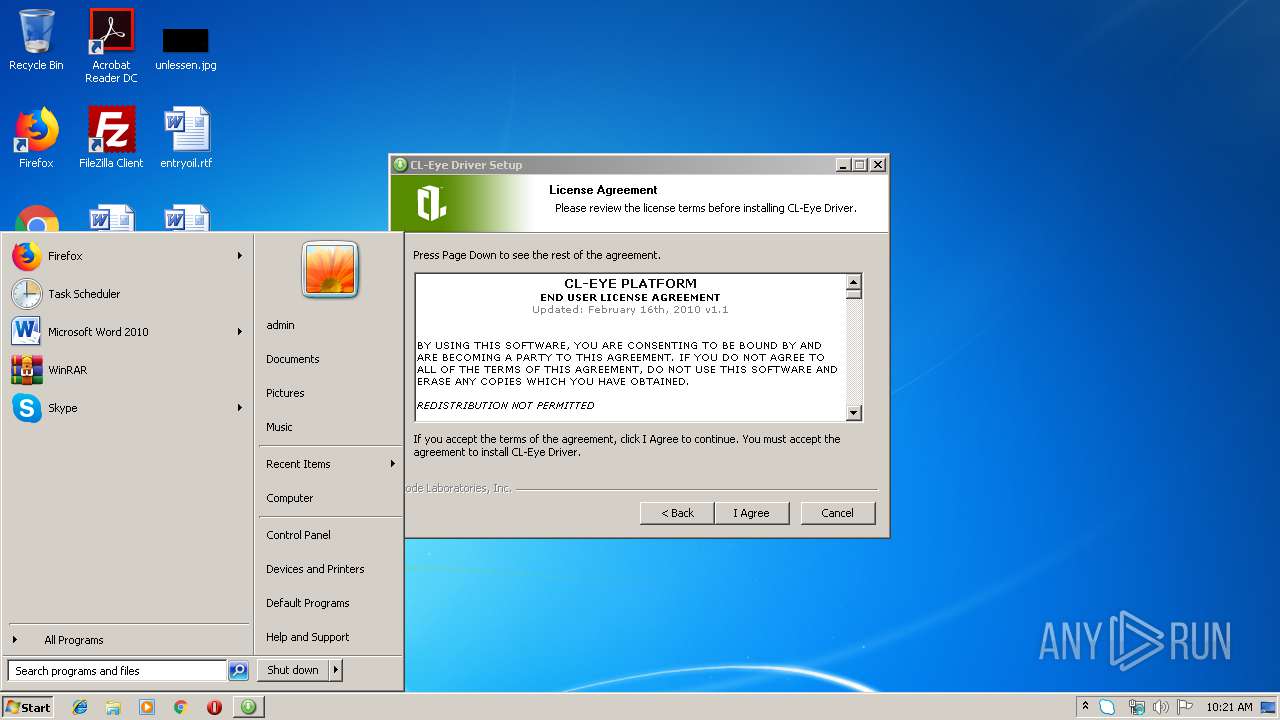This screenshot has width=1280, height=720.
Task: Click the search magnifier button
Action: click(238, 671)
